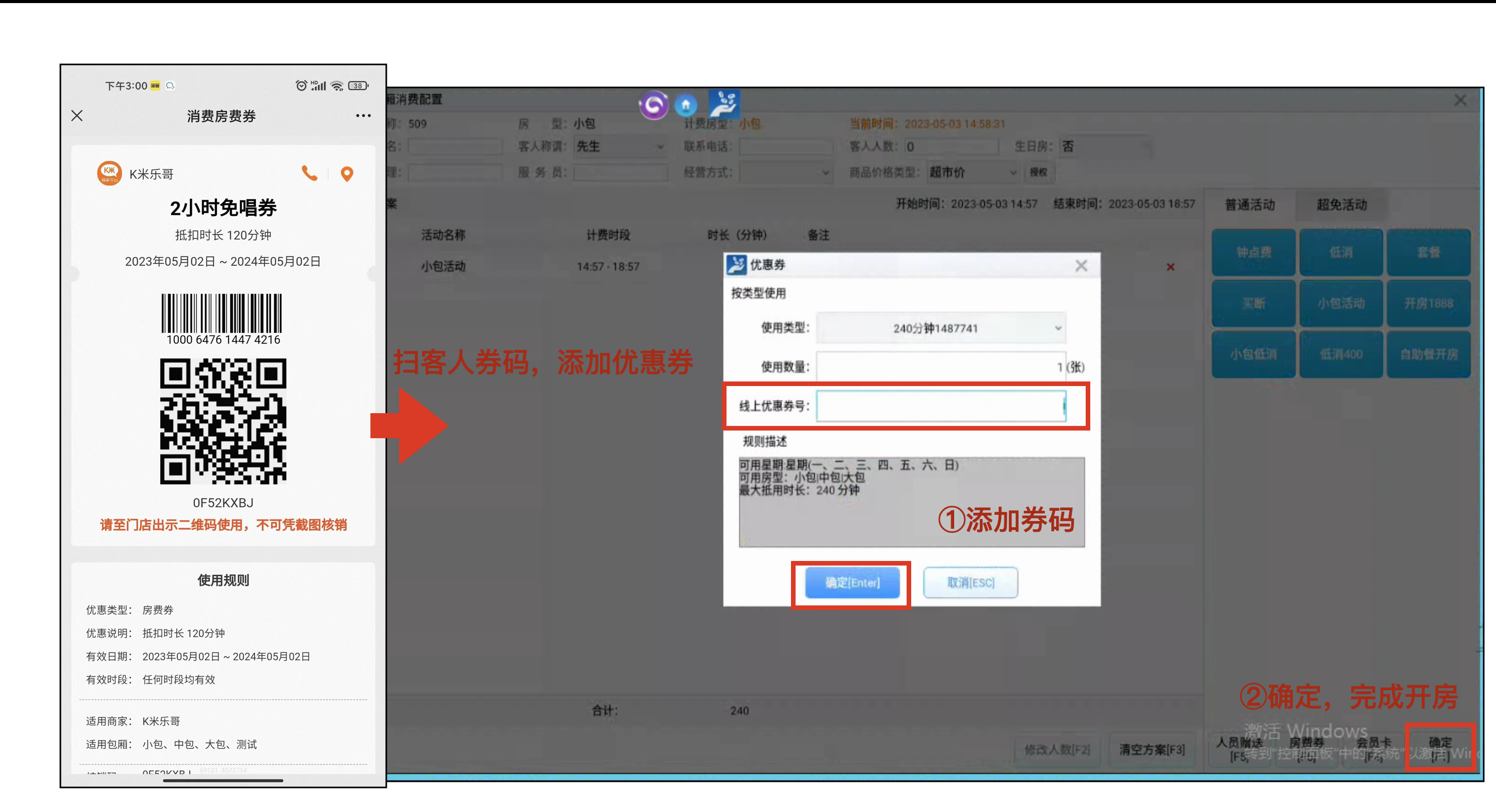Image resolution: width=1496 pixels, height=812 pixels.
Task: Select the 套餐 activity tile
Action: pyautogui.click(x=1428, y=253)
